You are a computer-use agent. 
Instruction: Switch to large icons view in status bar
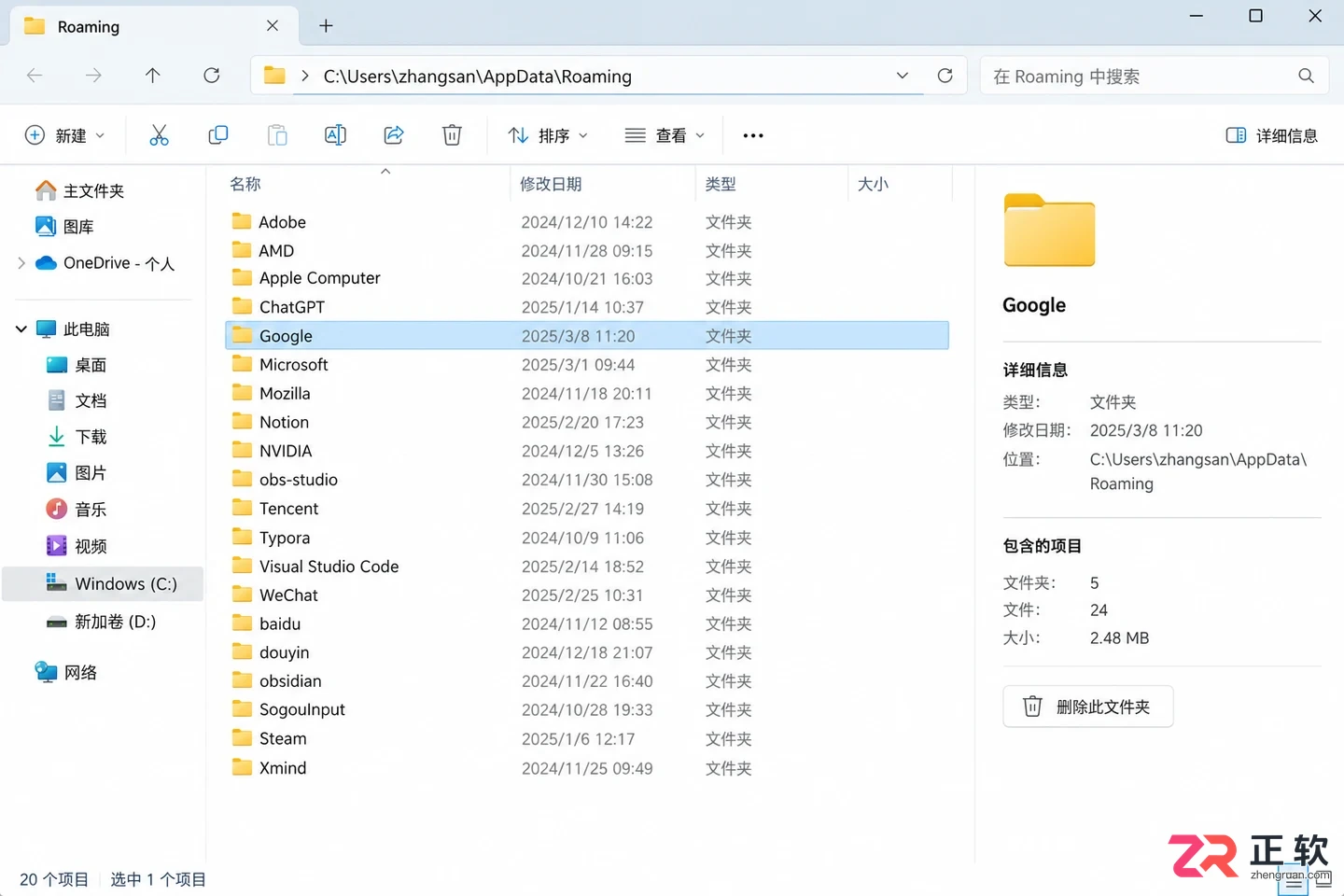pos(1323,880)
